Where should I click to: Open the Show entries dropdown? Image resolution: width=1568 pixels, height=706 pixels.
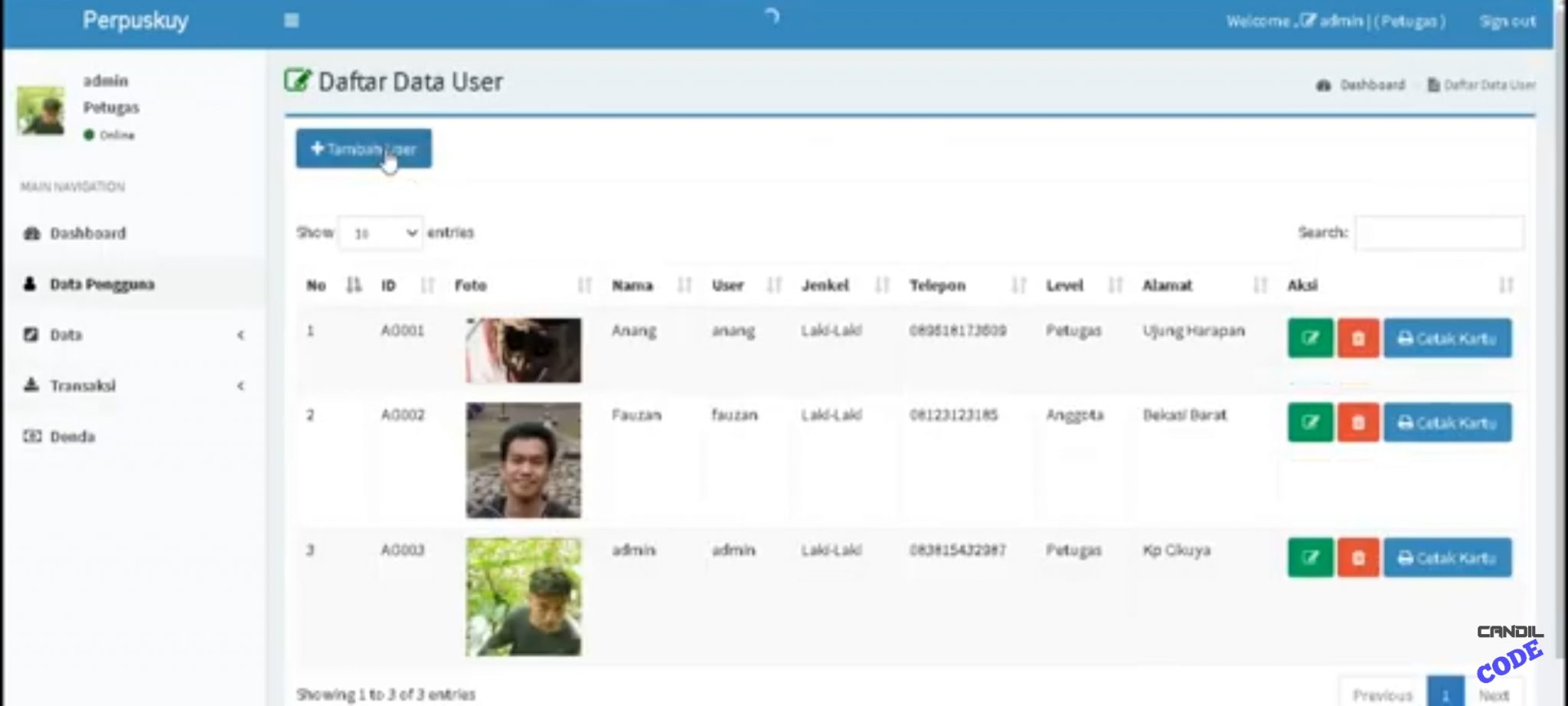tap(381, 233)
